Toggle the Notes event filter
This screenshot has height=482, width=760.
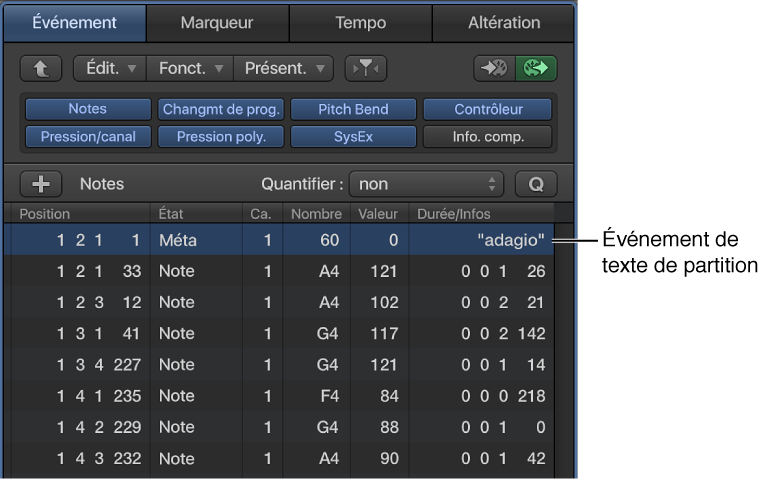tap(87, 109)
